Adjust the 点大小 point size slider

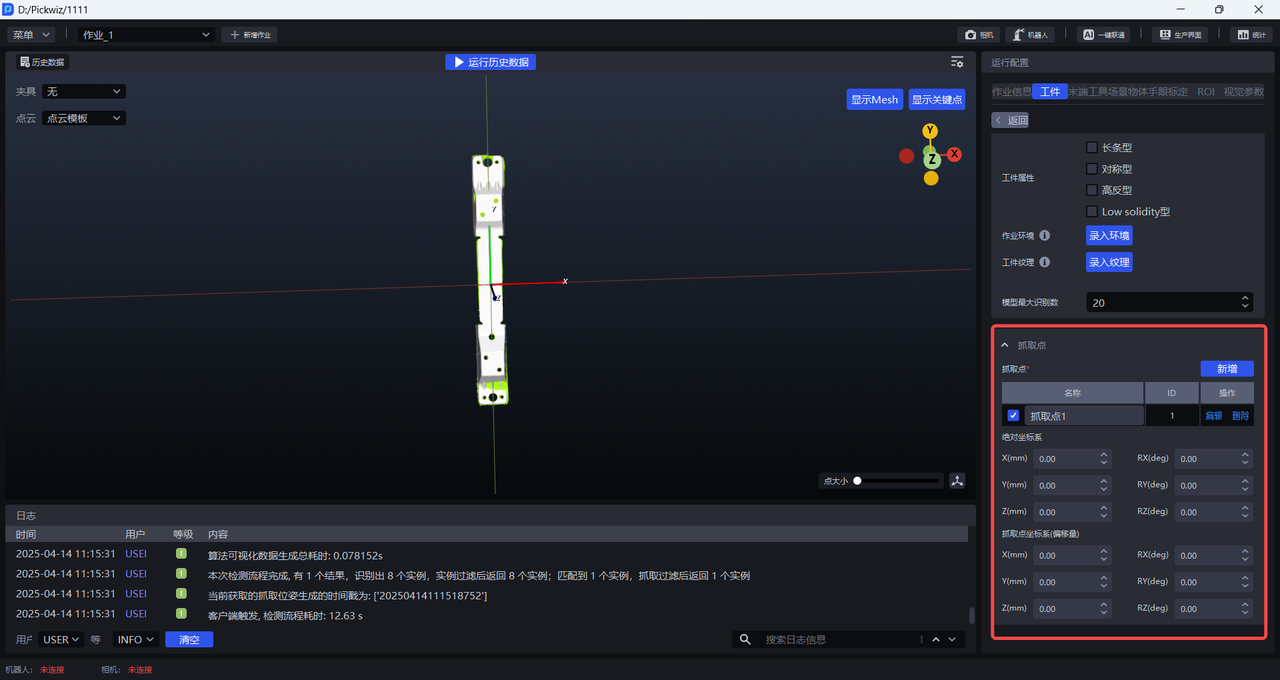(858, 481)
